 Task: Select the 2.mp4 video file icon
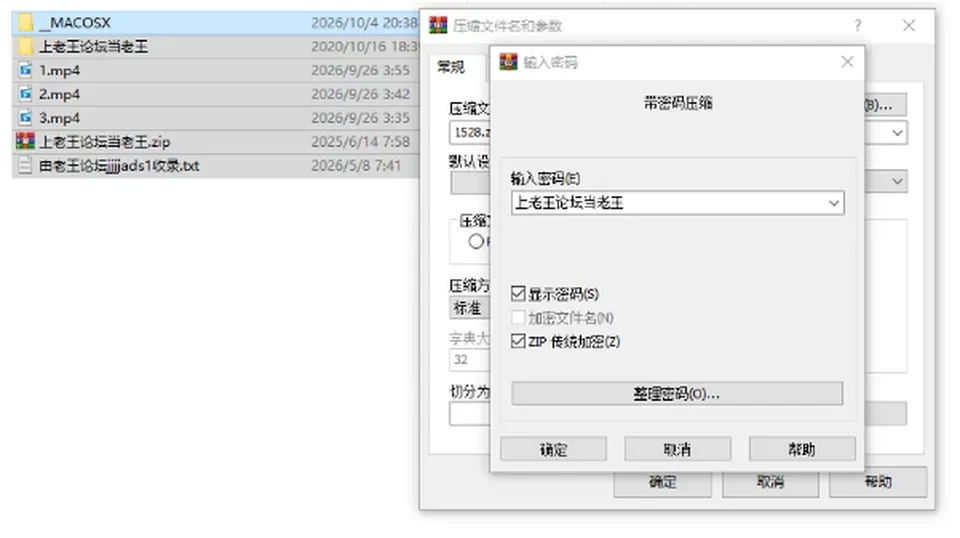coord(25,94)
